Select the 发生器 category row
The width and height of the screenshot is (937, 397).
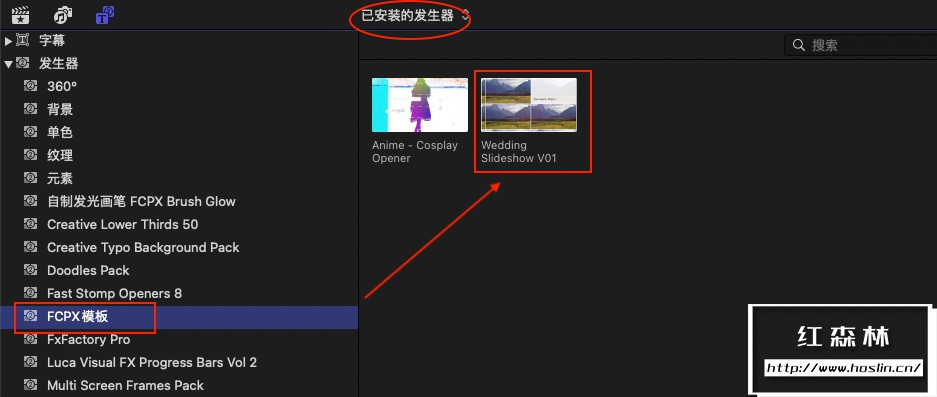click(x=179, y=63)
